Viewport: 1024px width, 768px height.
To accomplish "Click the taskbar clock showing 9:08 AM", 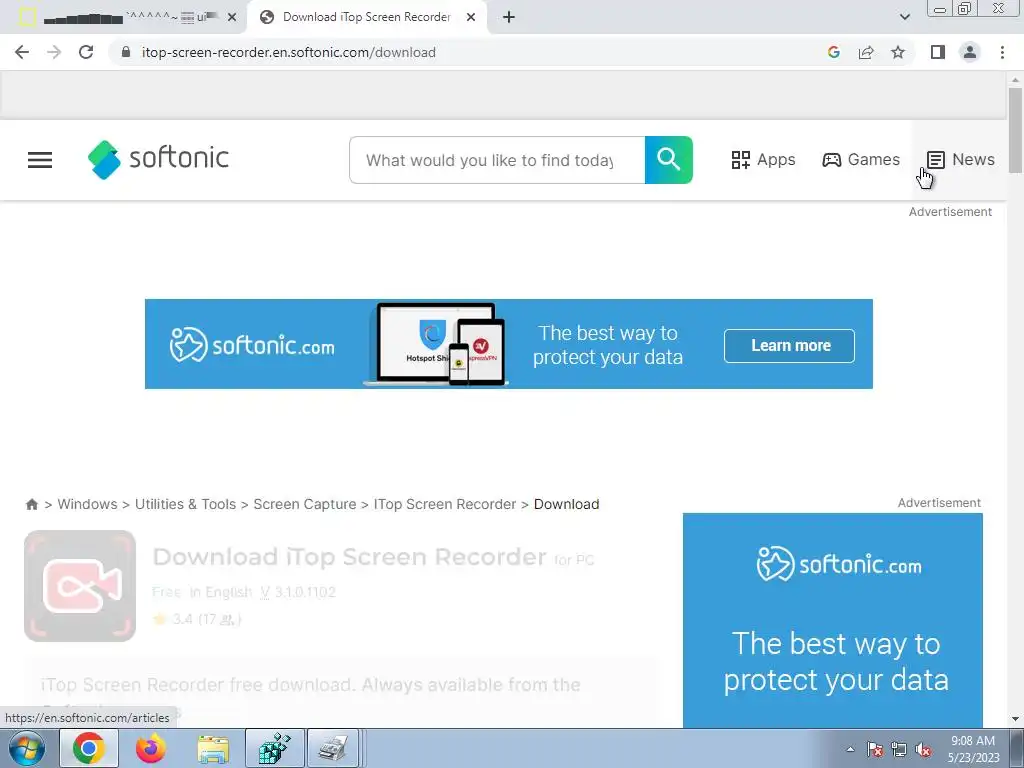I will click(x=973, y=749).
